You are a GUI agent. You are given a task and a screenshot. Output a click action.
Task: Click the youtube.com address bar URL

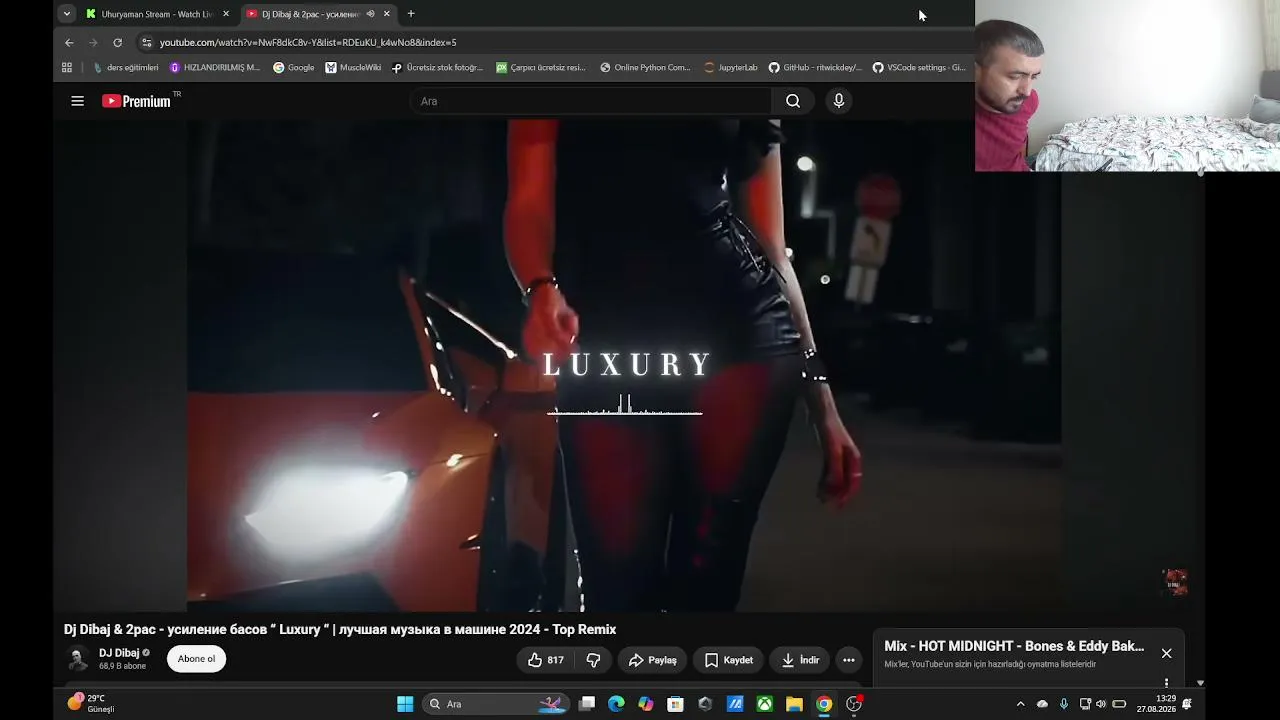[308, 42]
